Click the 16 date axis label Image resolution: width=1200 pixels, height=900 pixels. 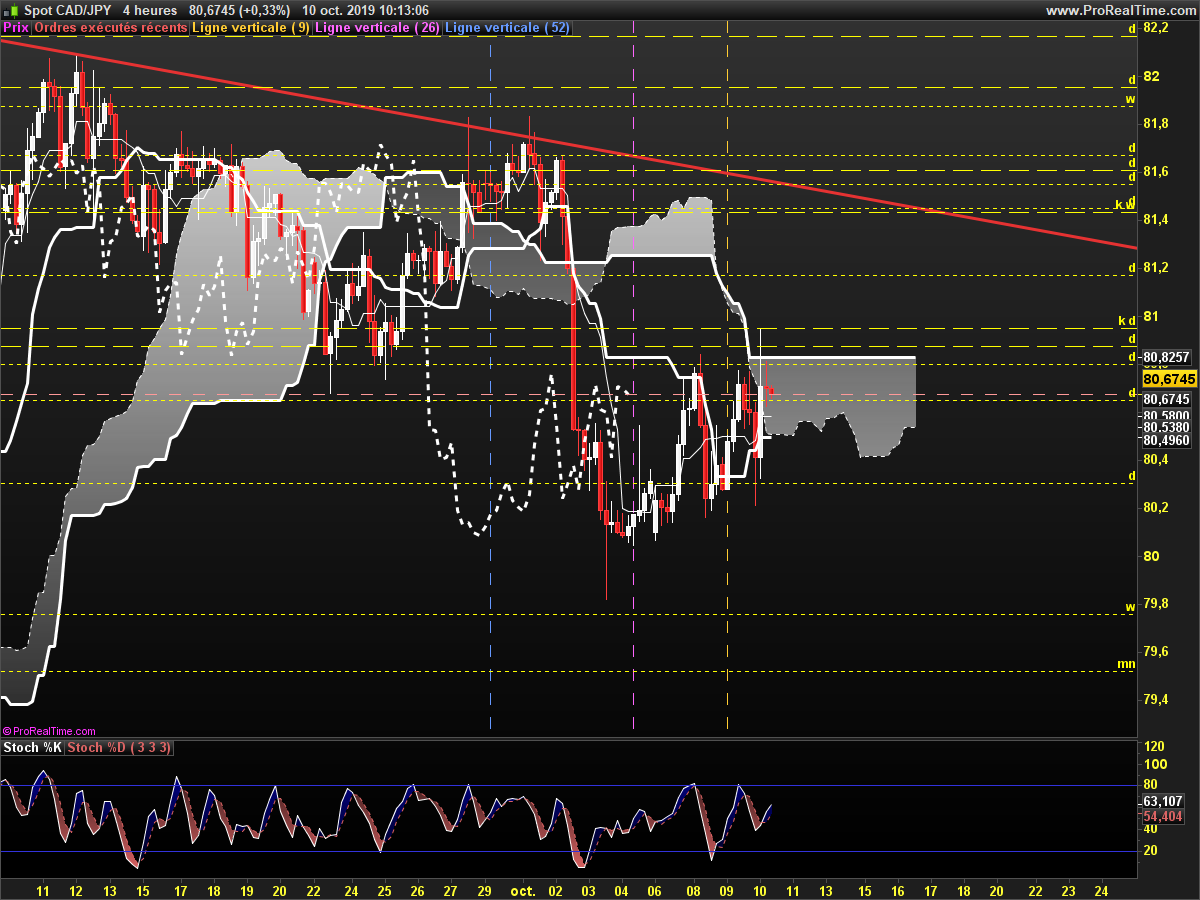[x=896, y=889]
